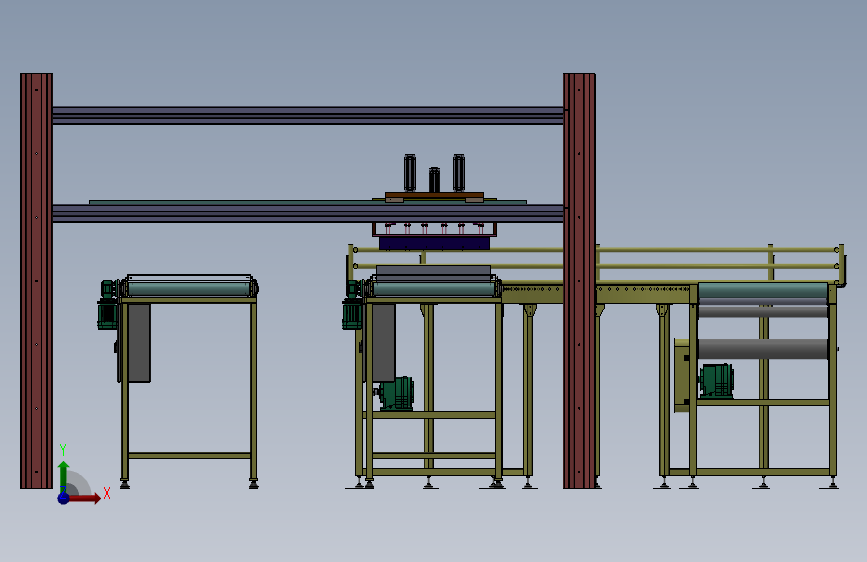
Task: Select the top olive guard rail bar
Action: pyautogui.click(x=597, y=250)
